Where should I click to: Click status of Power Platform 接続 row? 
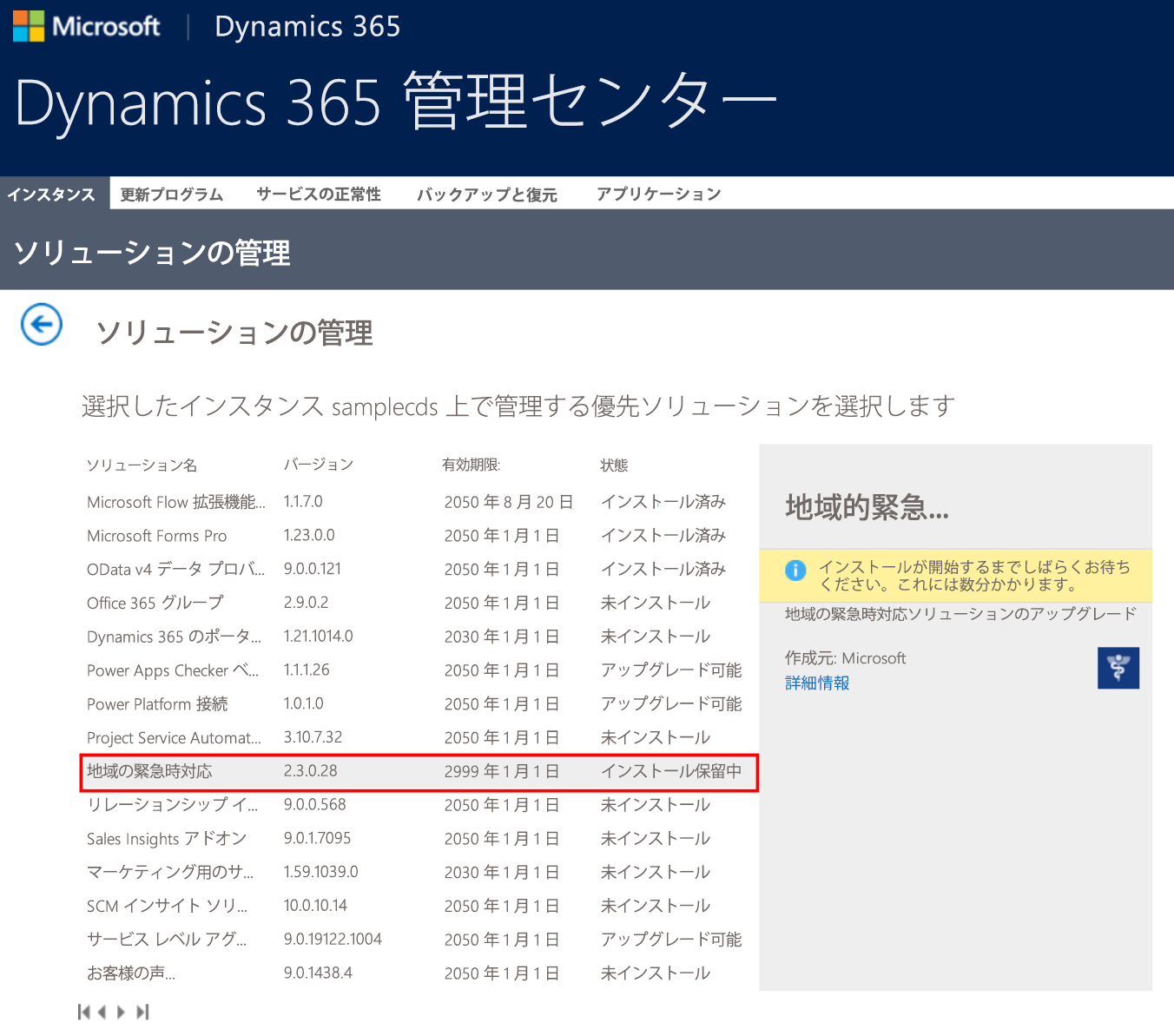(671, 704)
